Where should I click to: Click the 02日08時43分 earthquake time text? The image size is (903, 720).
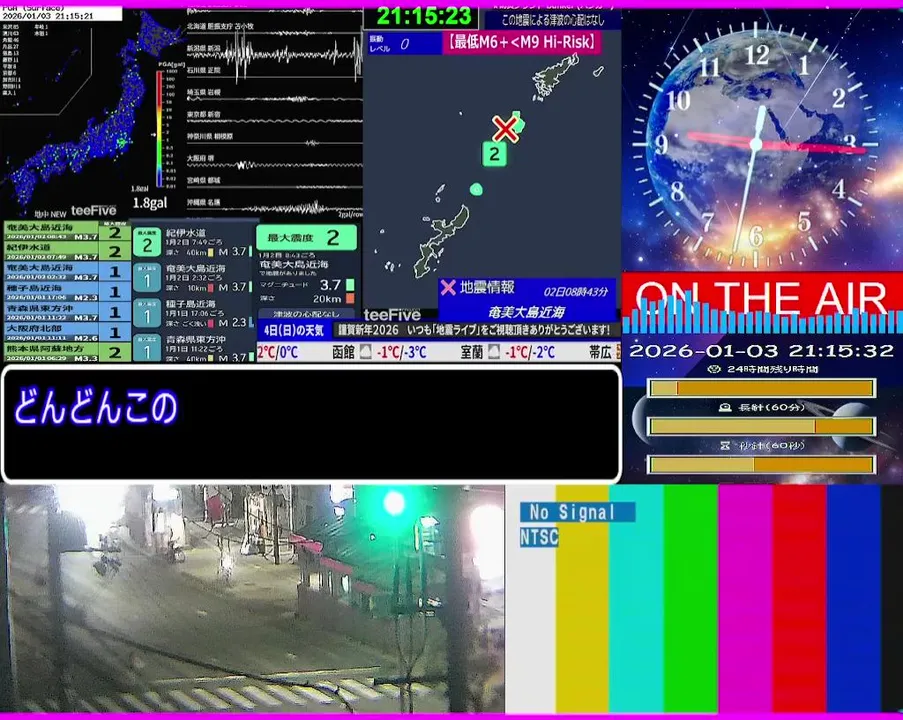pyautogui.click(x=576, y=292)
